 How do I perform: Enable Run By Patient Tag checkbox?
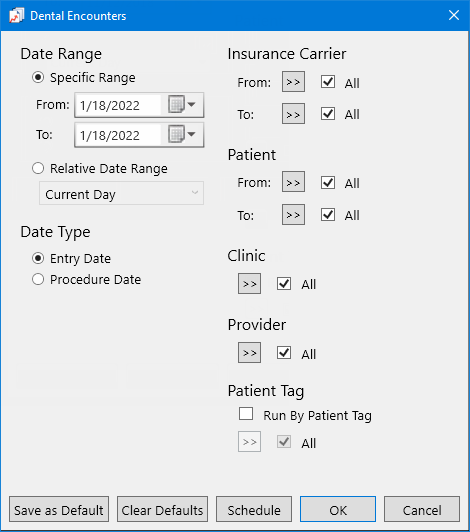coord(246,414)
